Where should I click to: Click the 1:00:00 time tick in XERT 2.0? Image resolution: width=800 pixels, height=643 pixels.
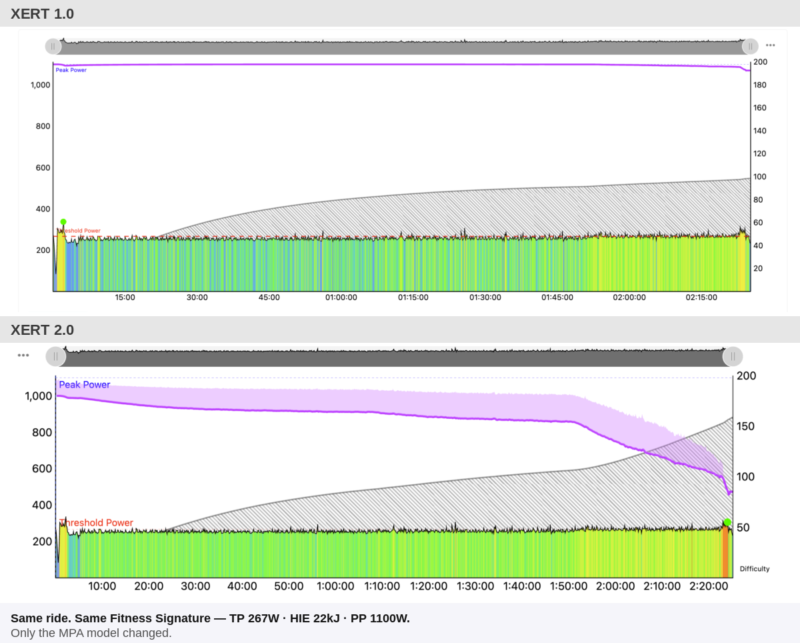[x=335, y=586]
